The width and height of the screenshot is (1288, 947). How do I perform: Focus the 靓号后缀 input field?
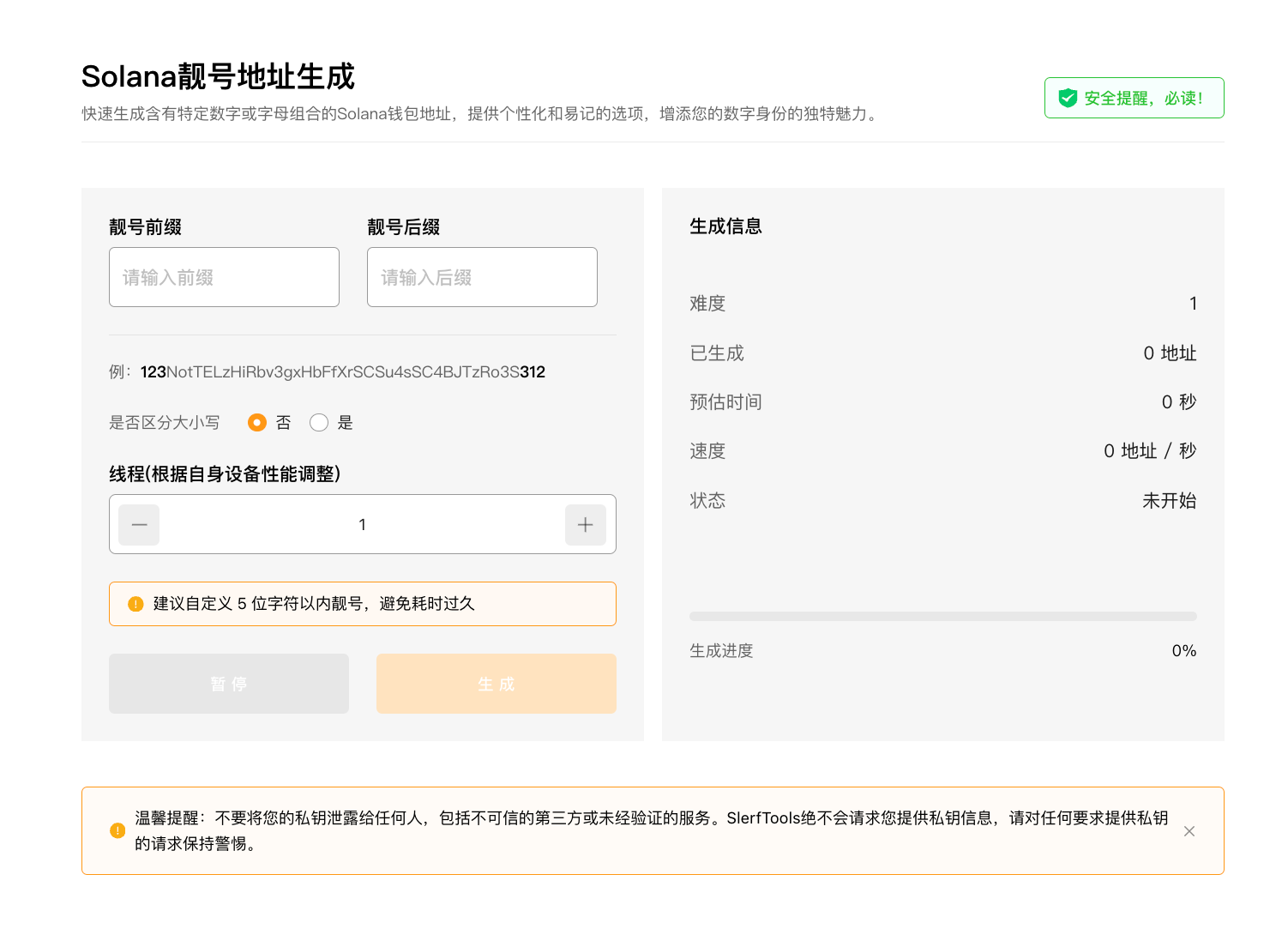pos(482,277)
